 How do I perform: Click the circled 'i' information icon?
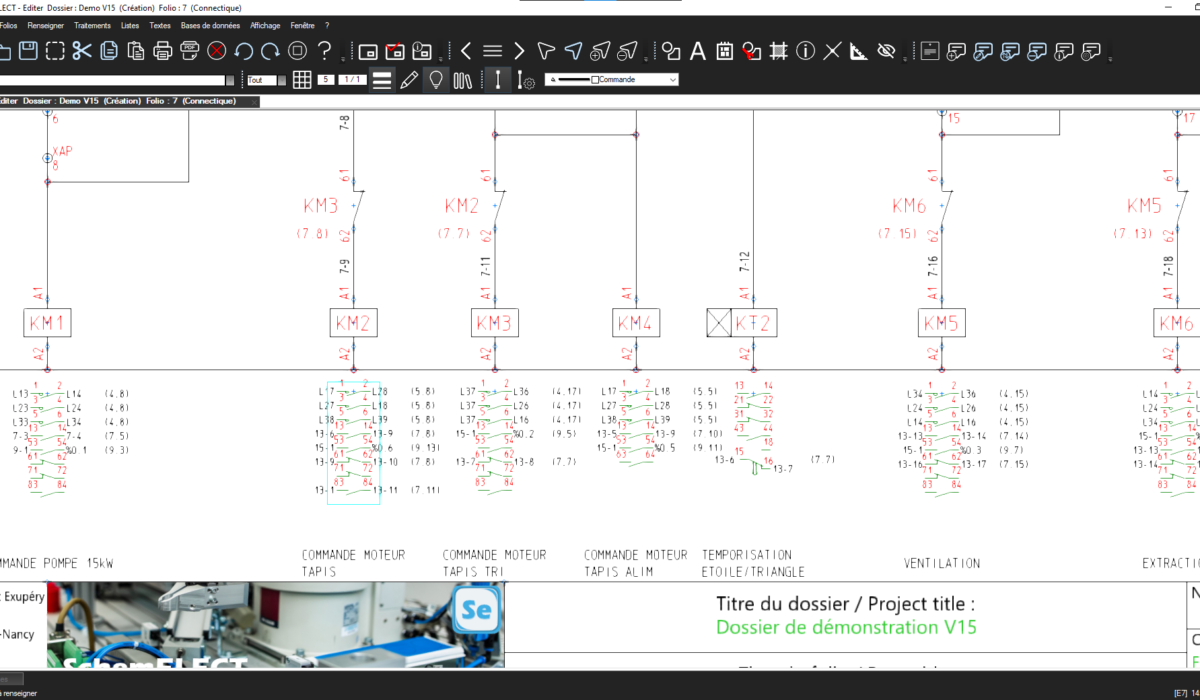[806, 50]
